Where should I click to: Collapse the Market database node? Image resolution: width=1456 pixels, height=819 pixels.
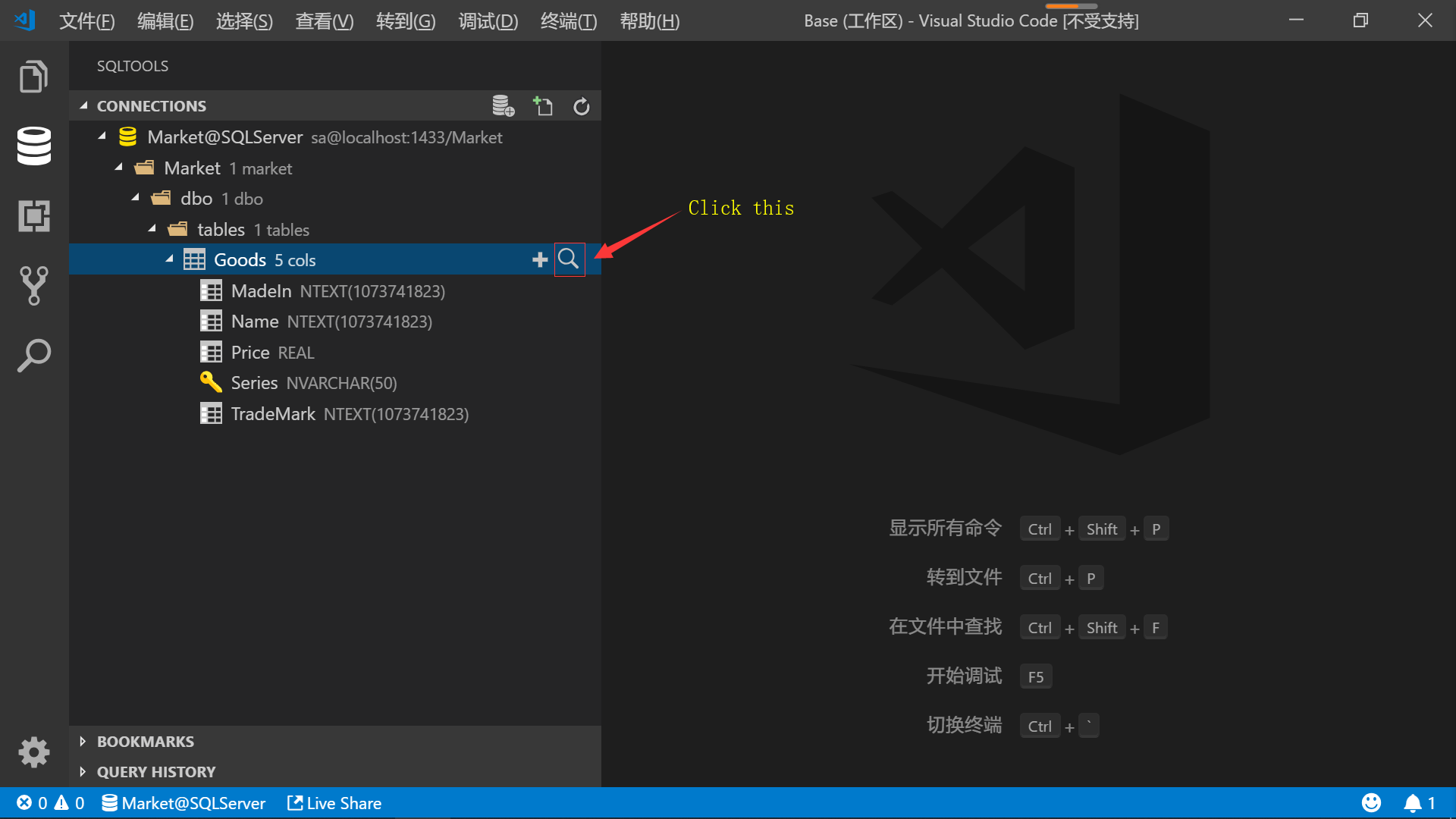tap(118, 168)
